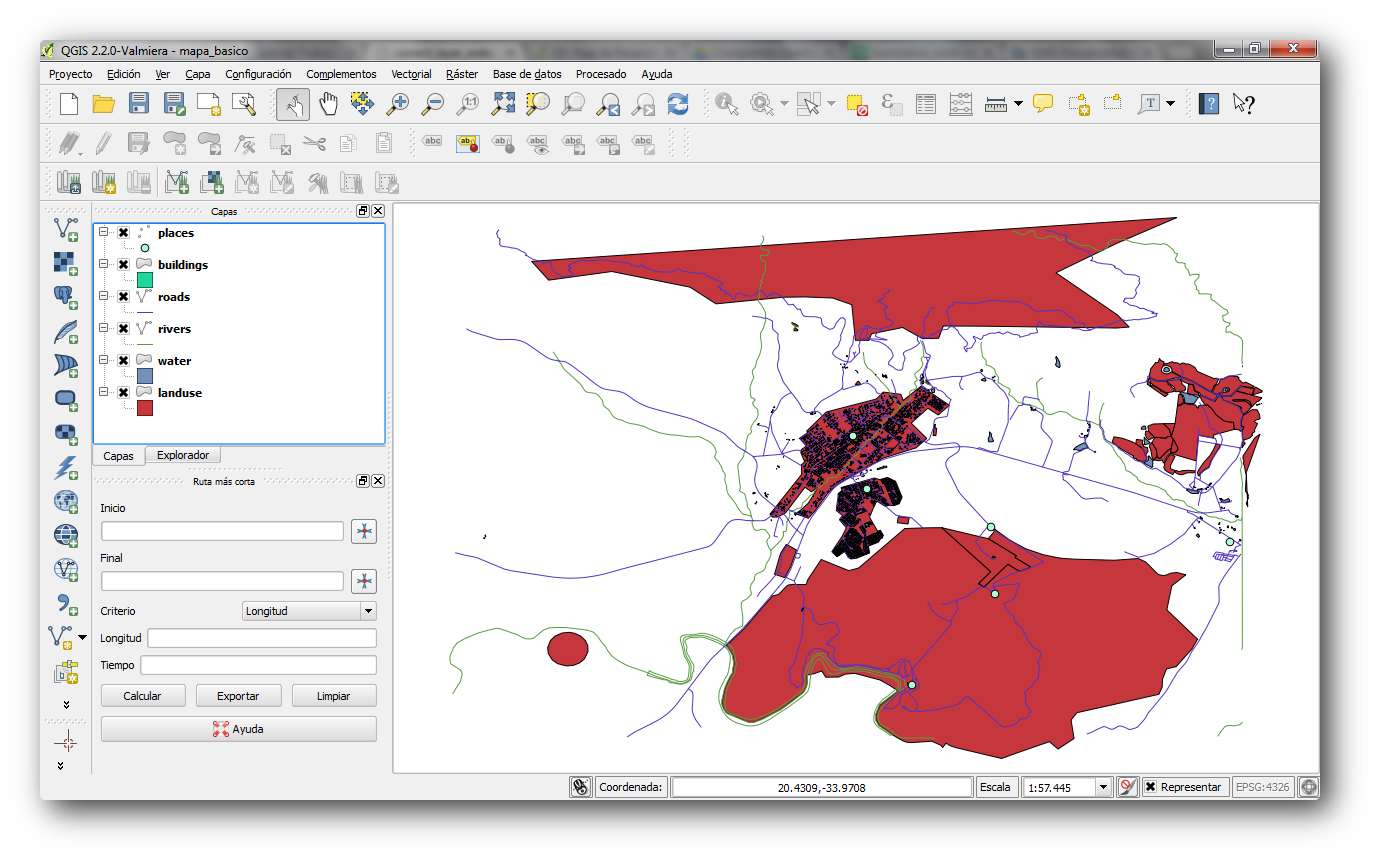This screenshot has height=860, width=1380.
Task: Open the Criterio Longitud dropdown
Action: coord(309,611)
